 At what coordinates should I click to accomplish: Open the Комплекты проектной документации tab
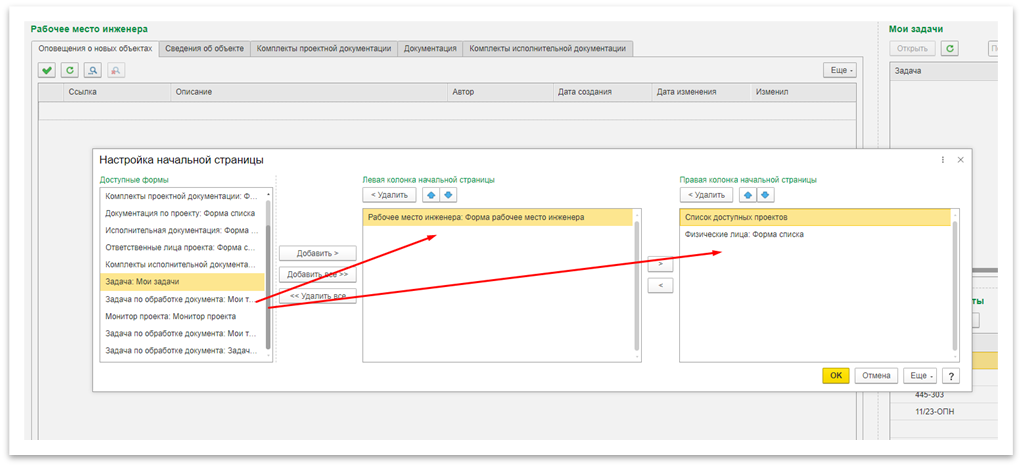[323, 48]
